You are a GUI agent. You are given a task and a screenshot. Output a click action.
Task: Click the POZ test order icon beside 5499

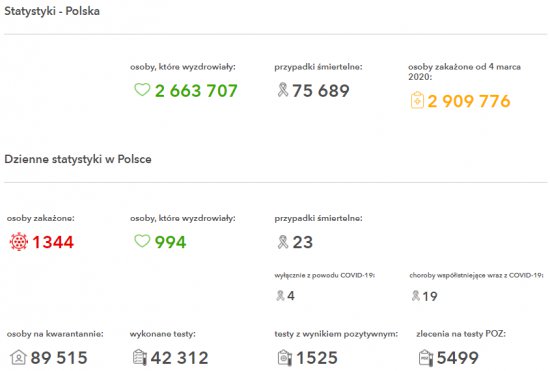tap(426, 358)
